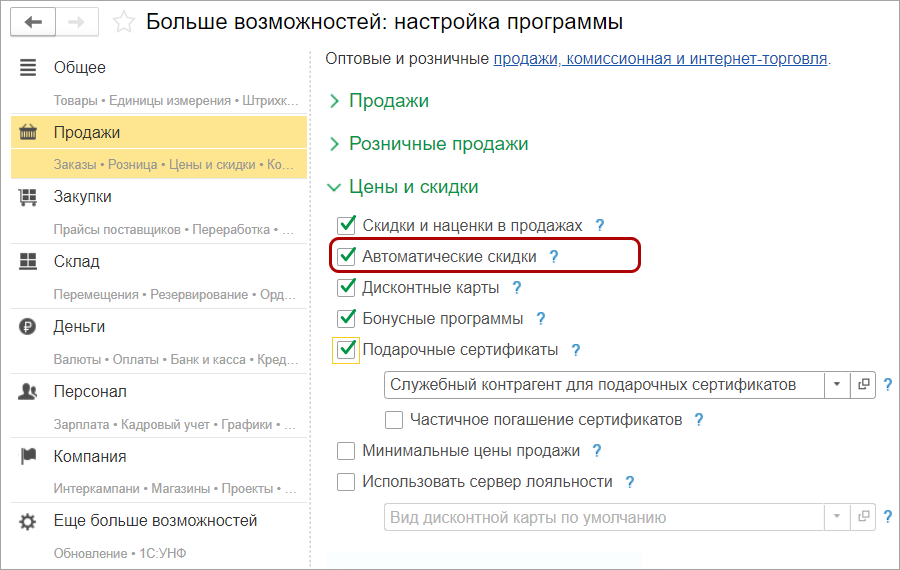
Task: Expand the Продажи section
Action: tap(389, 101)
